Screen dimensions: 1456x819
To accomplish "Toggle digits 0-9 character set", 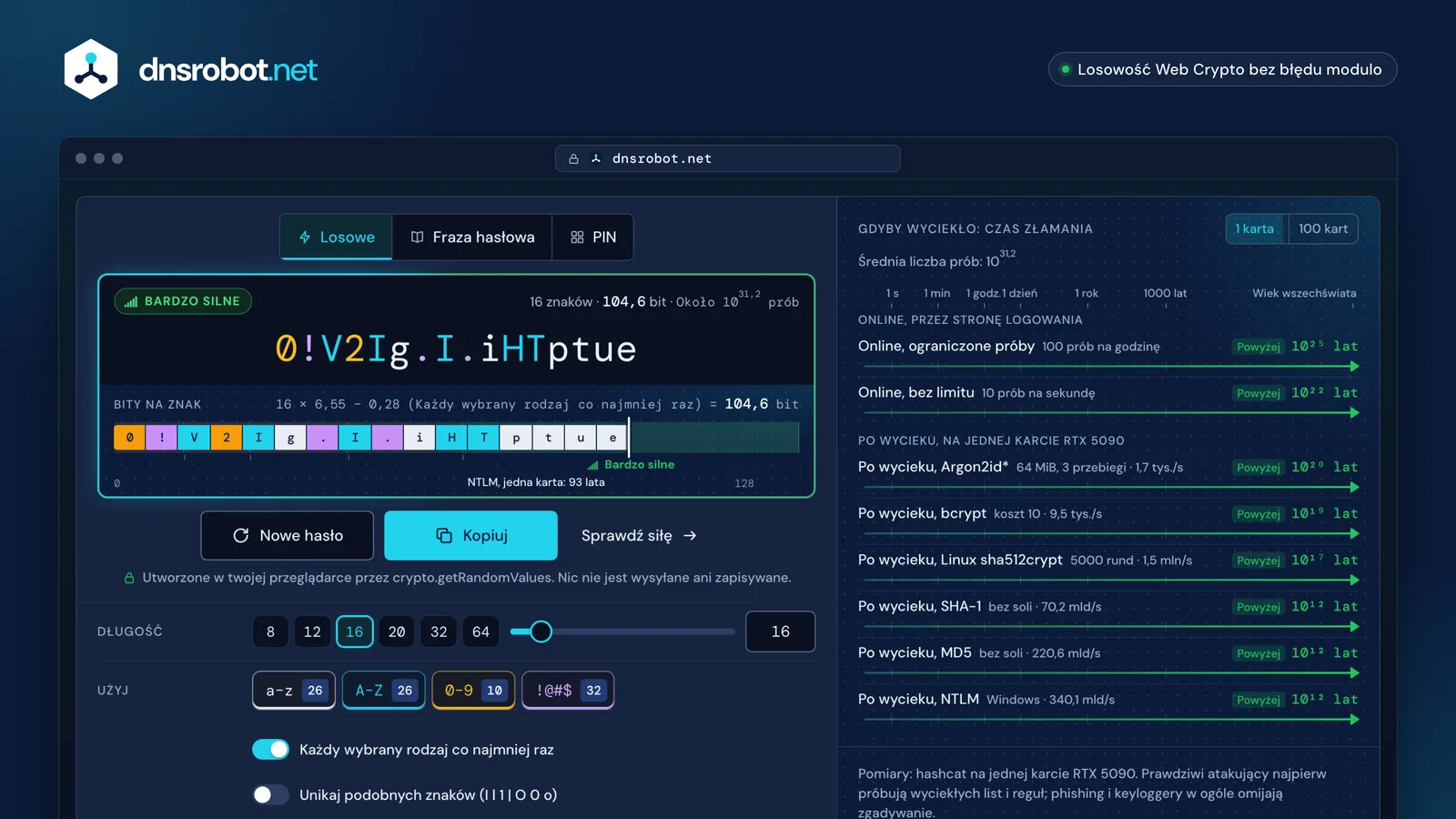I will (x=473, y=690).
